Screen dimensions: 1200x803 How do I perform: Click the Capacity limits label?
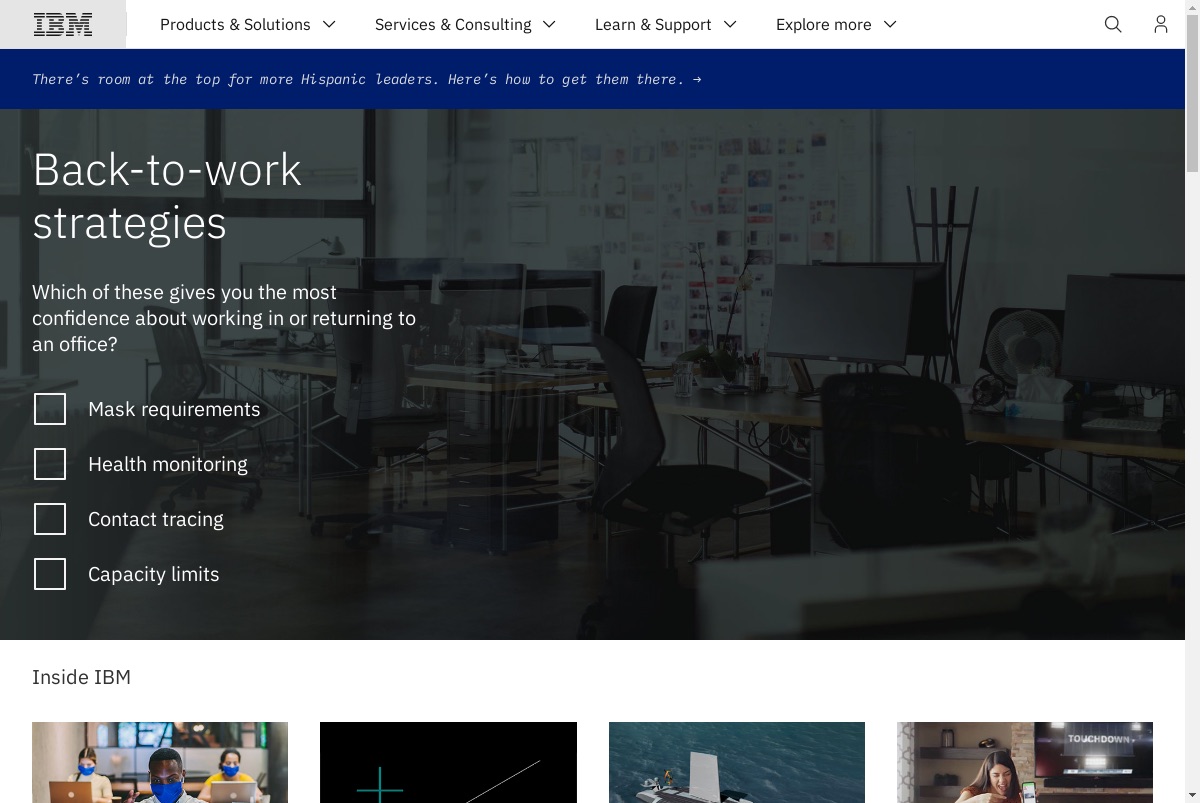[x=154, y=574]
